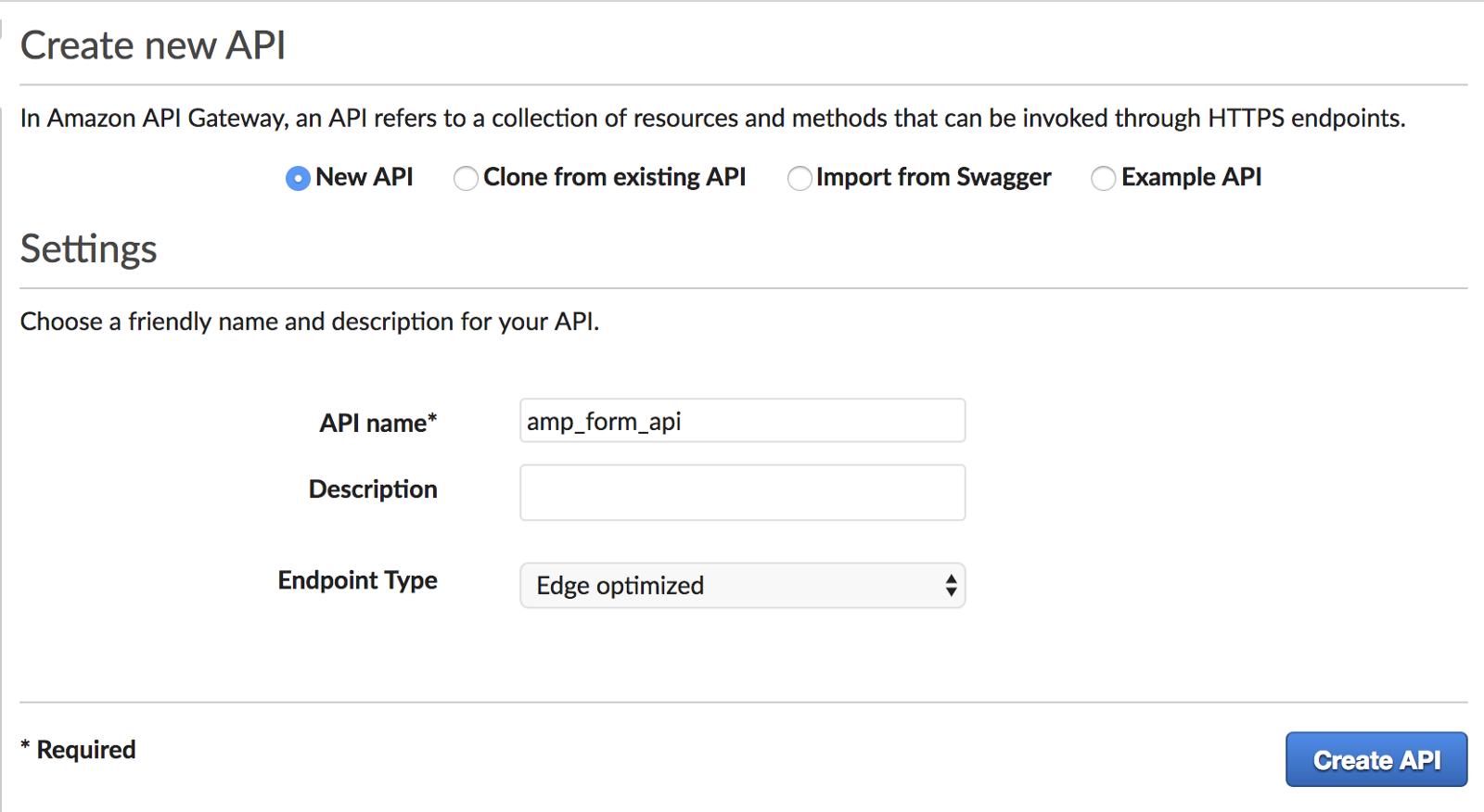1484x812 pixels.
Task: Focus the Description input box
Action: (x=742, y=492)
